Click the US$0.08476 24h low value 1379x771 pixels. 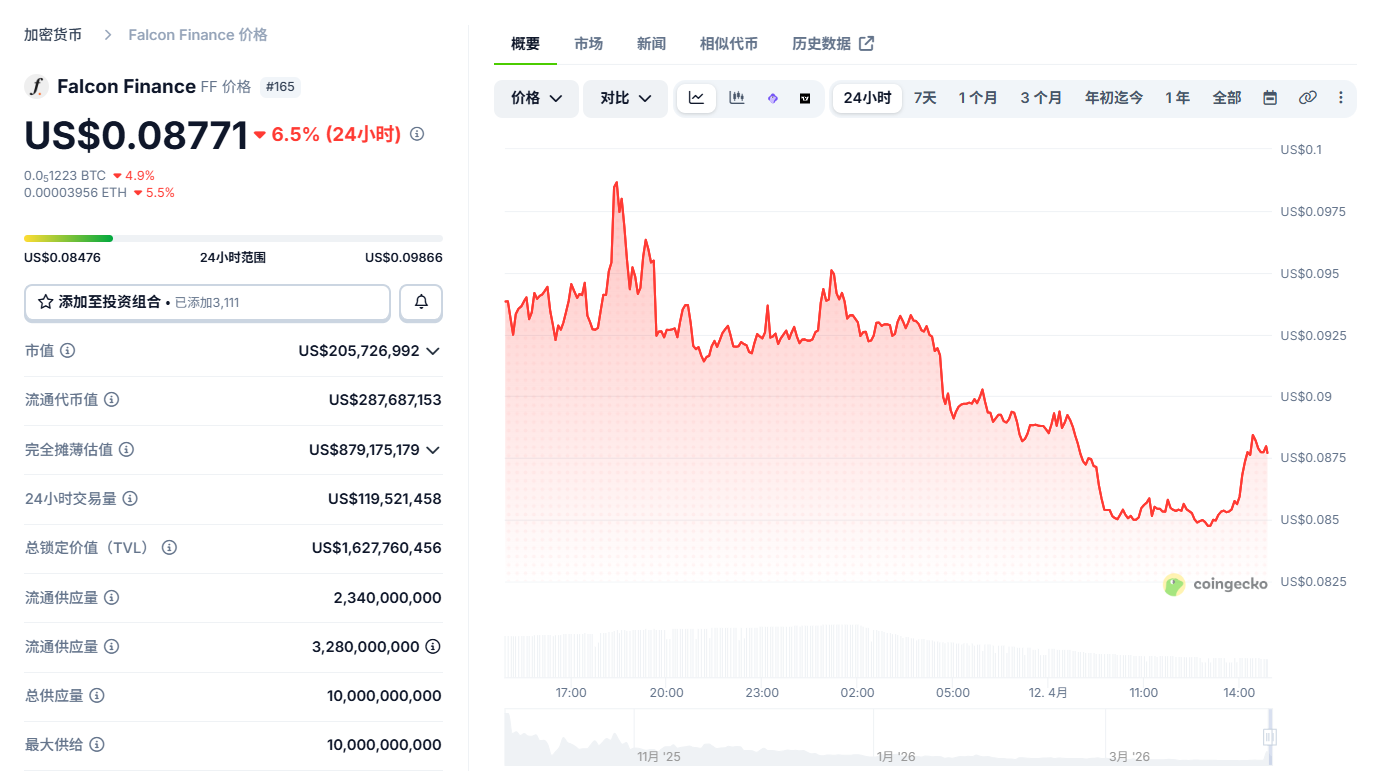[62, 258]
